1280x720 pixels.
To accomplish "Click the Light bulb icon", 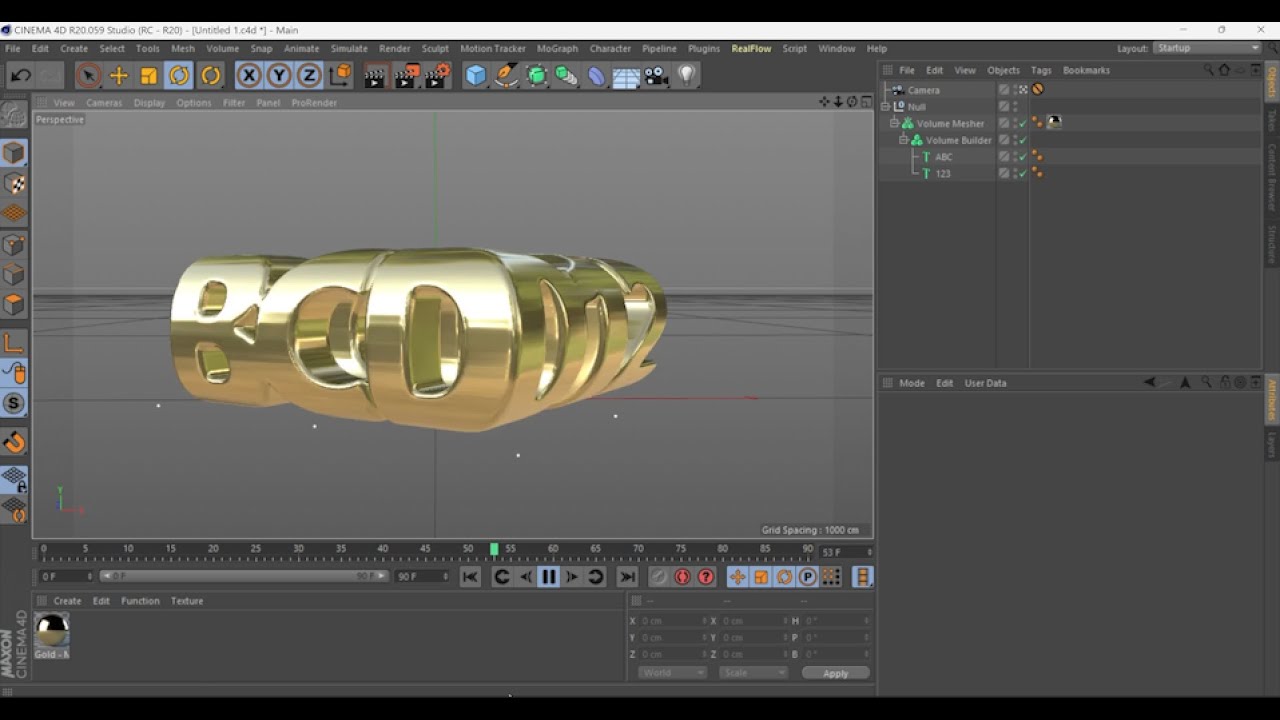I will pyautogui.click(x=686, y=76).
